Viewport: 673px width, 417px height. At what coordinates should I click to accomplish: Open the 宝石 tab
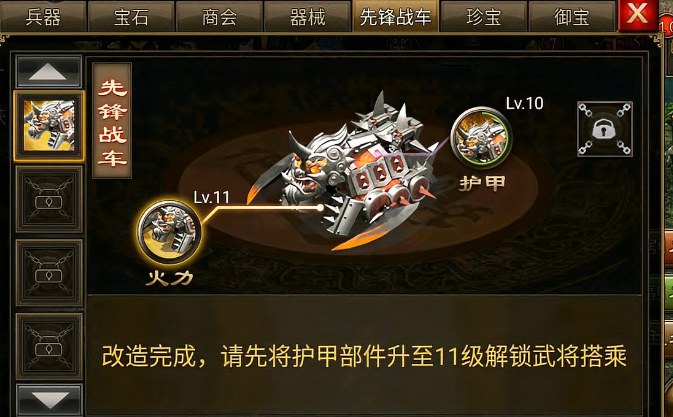(x=131, y=16)
